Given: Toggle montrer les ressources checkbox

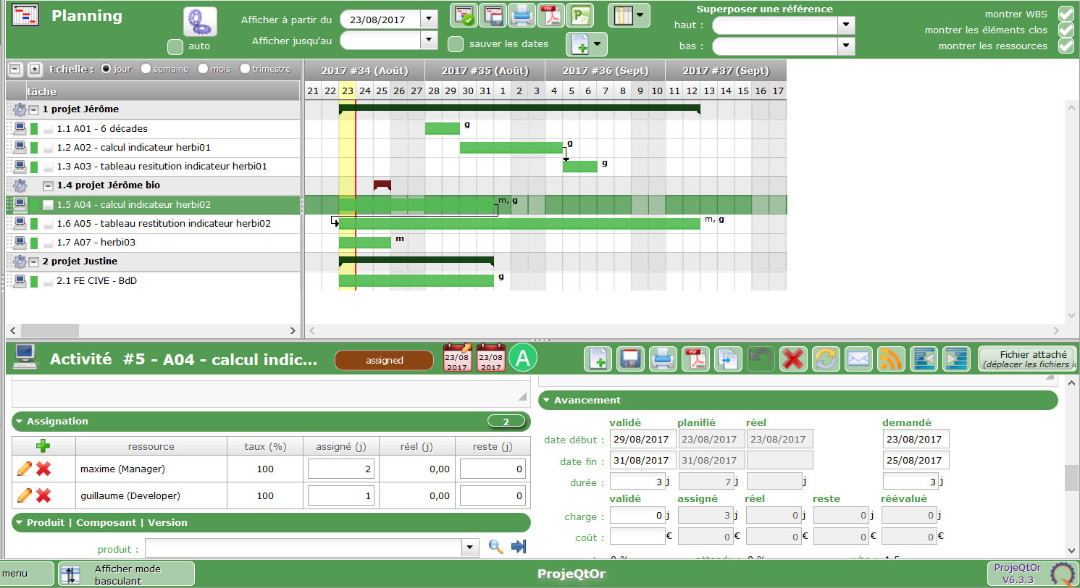Looking at the screenshot, I should [1066, 46].
